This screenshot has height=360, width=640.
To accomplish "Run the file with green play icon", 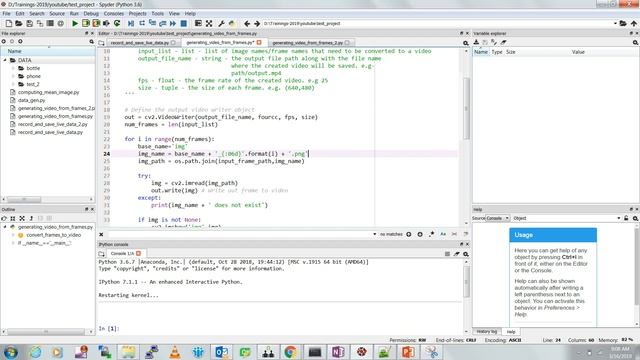I will (x=75, y=24).
